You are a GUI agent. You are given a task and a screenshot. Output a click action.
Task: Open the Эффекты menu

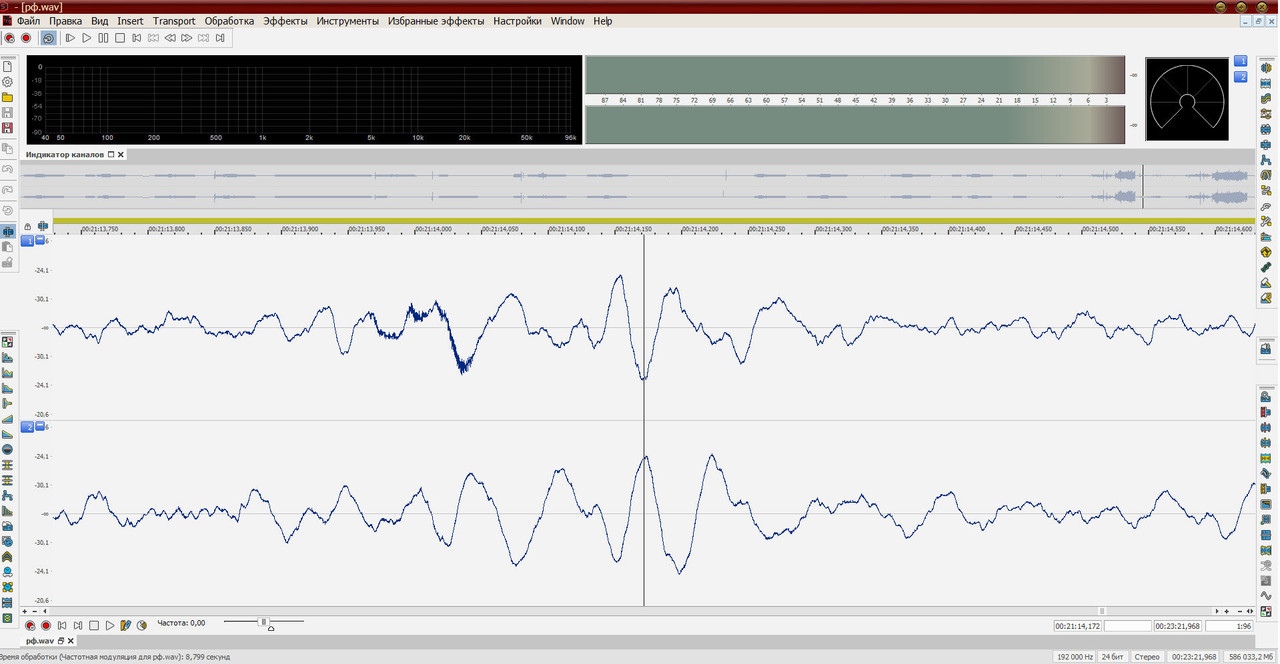pos(286,21)
